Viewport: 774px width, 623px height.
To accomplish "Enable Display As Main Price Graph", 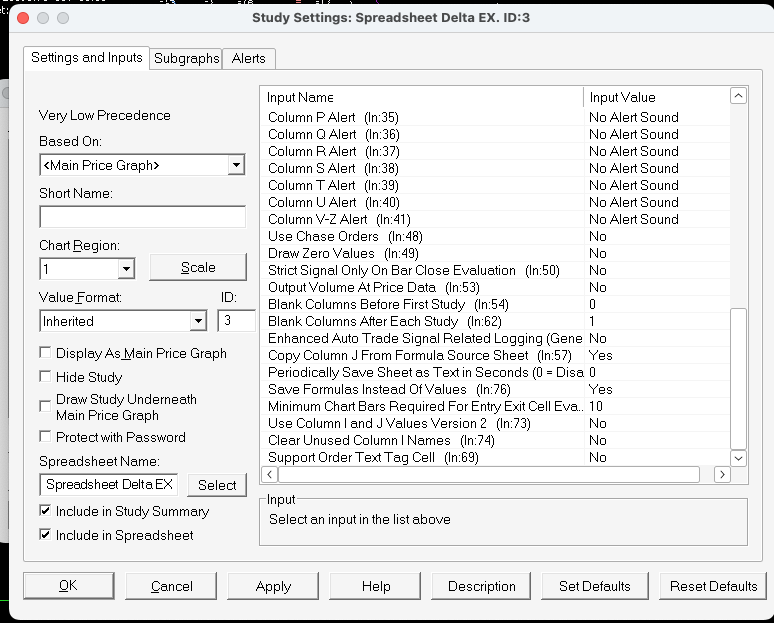I will tap(46, 353).
